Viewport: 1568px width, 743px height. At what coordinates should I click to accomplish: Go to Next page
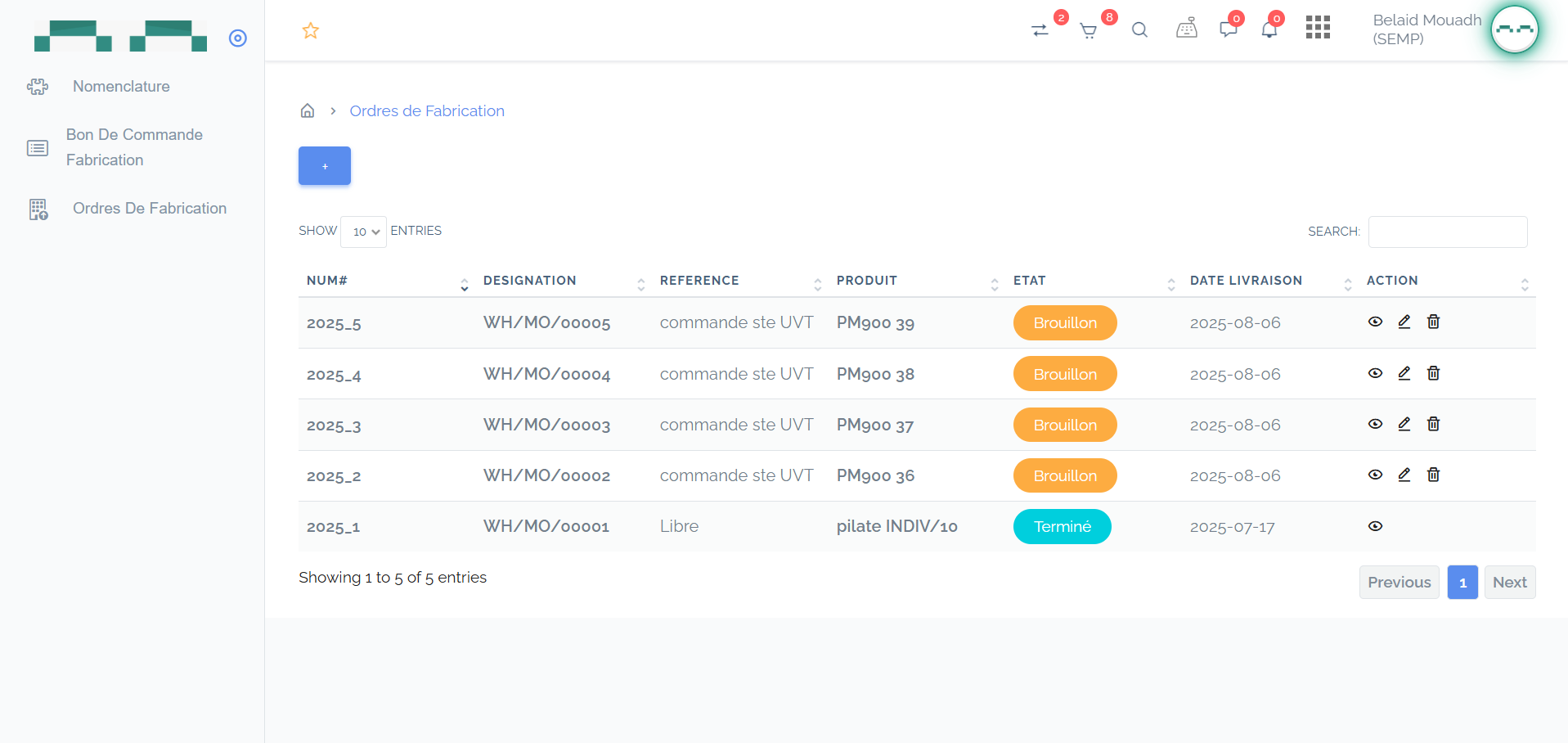point(1509,583)
